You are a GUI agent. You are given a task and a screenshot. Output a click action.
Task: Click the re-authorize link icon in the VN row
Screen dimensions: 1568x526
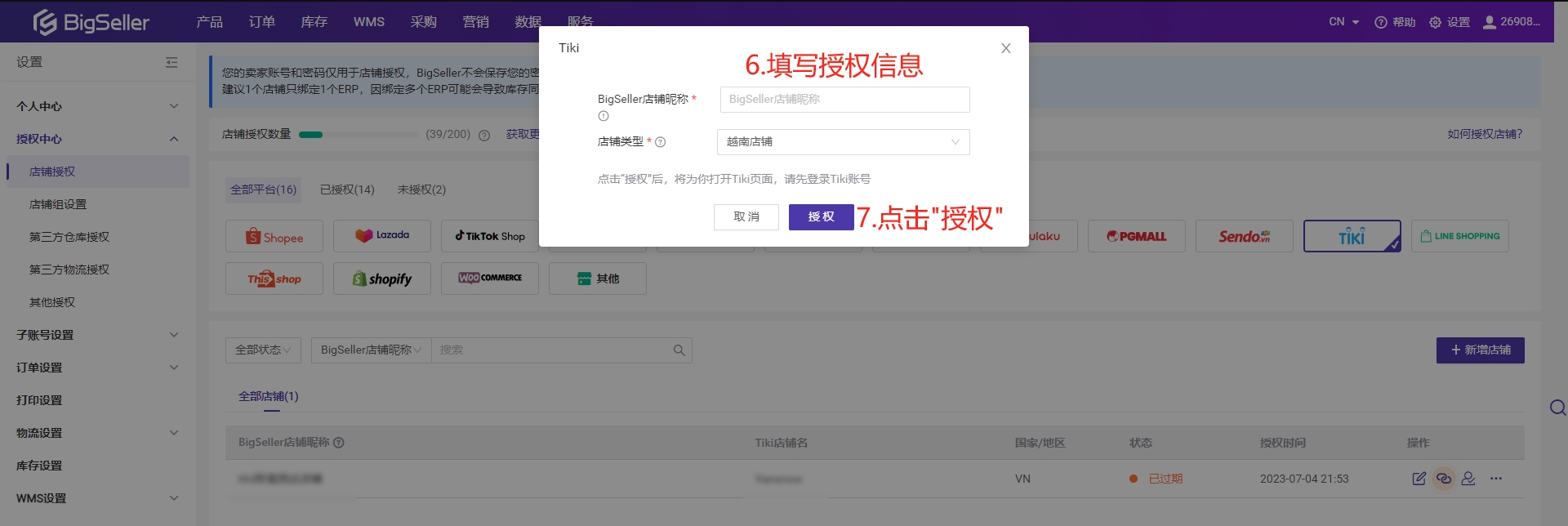point(1444,479)
